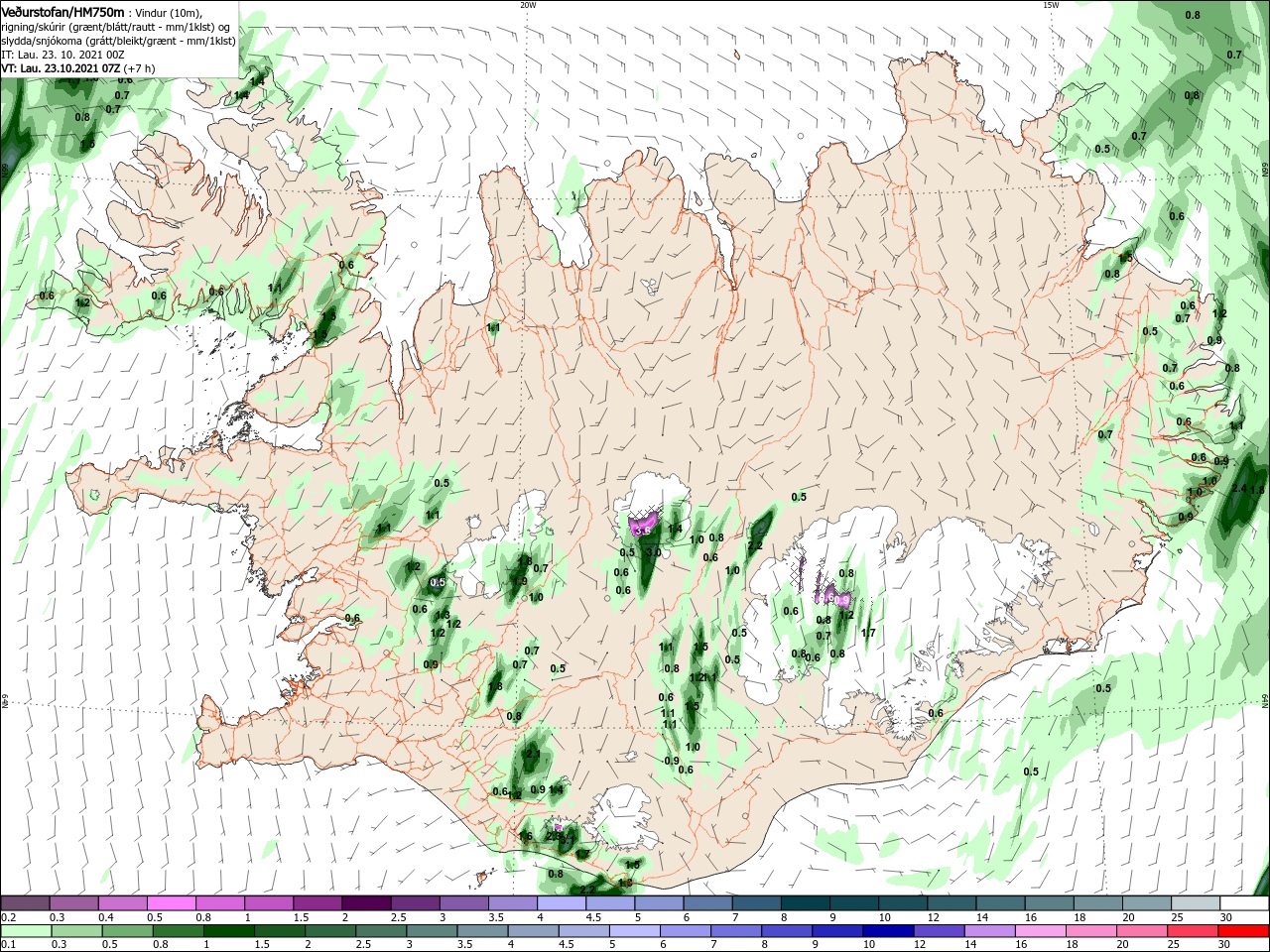The height and width of the screenshot is (952, 1270).
Task: Pick the lavender swatch in the upper legend row
Action: [560, 903]
